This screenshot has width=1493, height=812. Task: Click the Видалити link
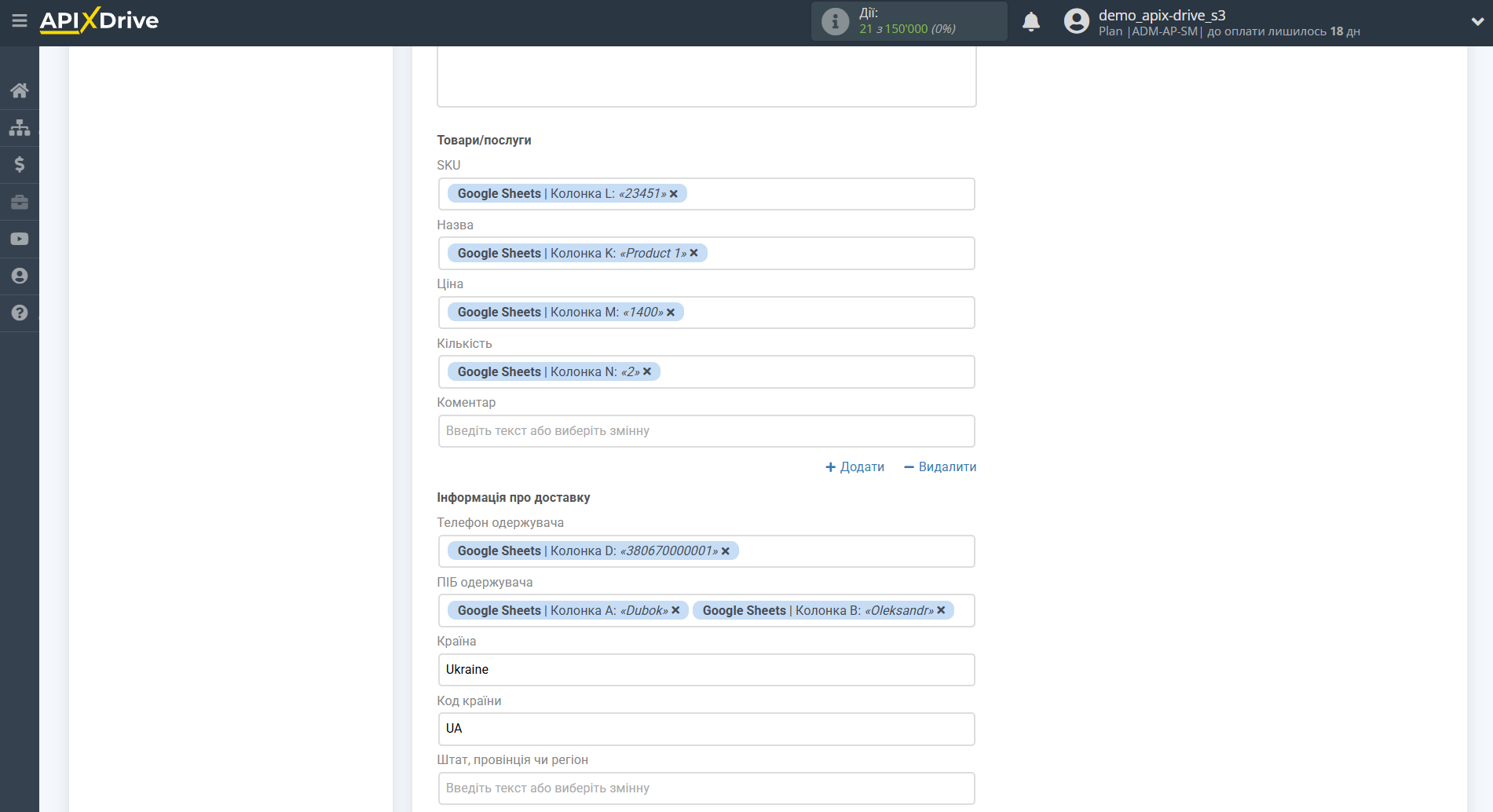click(x=940, y=466)
